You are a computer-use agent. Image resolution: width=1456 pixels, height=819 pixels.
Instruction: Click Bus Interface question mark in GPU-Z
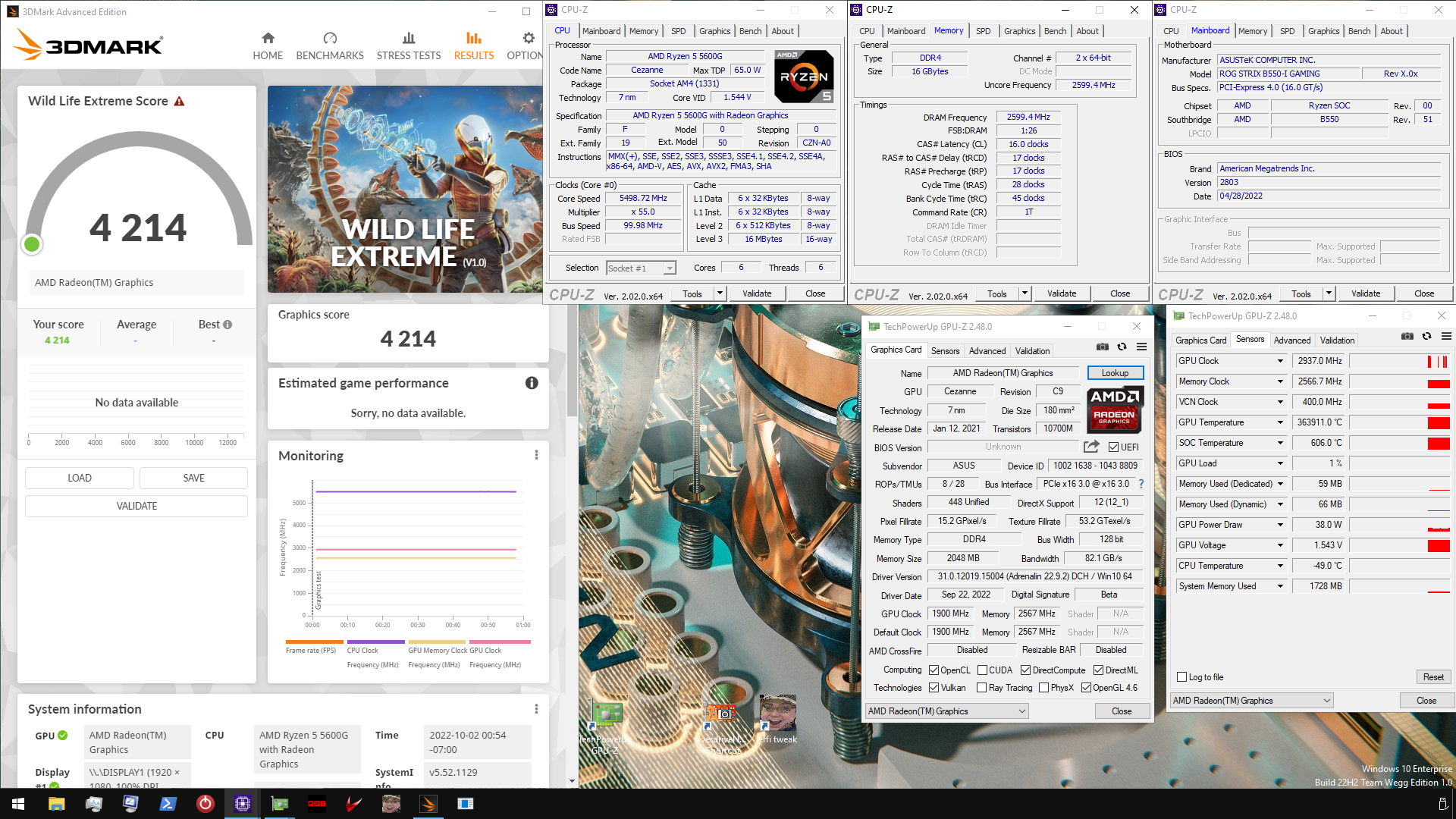(1141, 484)
